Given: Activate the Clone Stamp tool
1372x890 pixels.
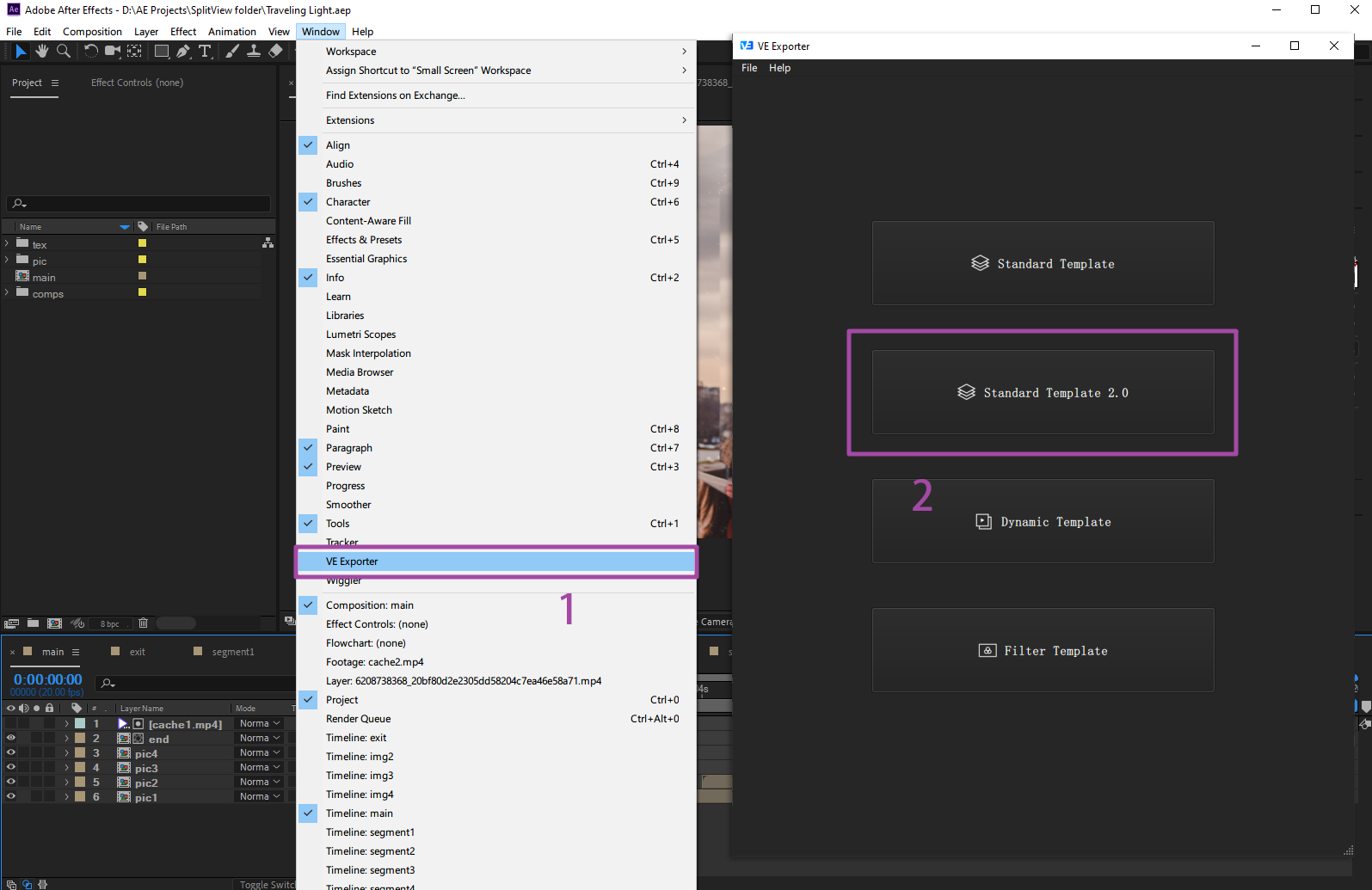Looking at the screenshot, I should [x=254, y=52].
